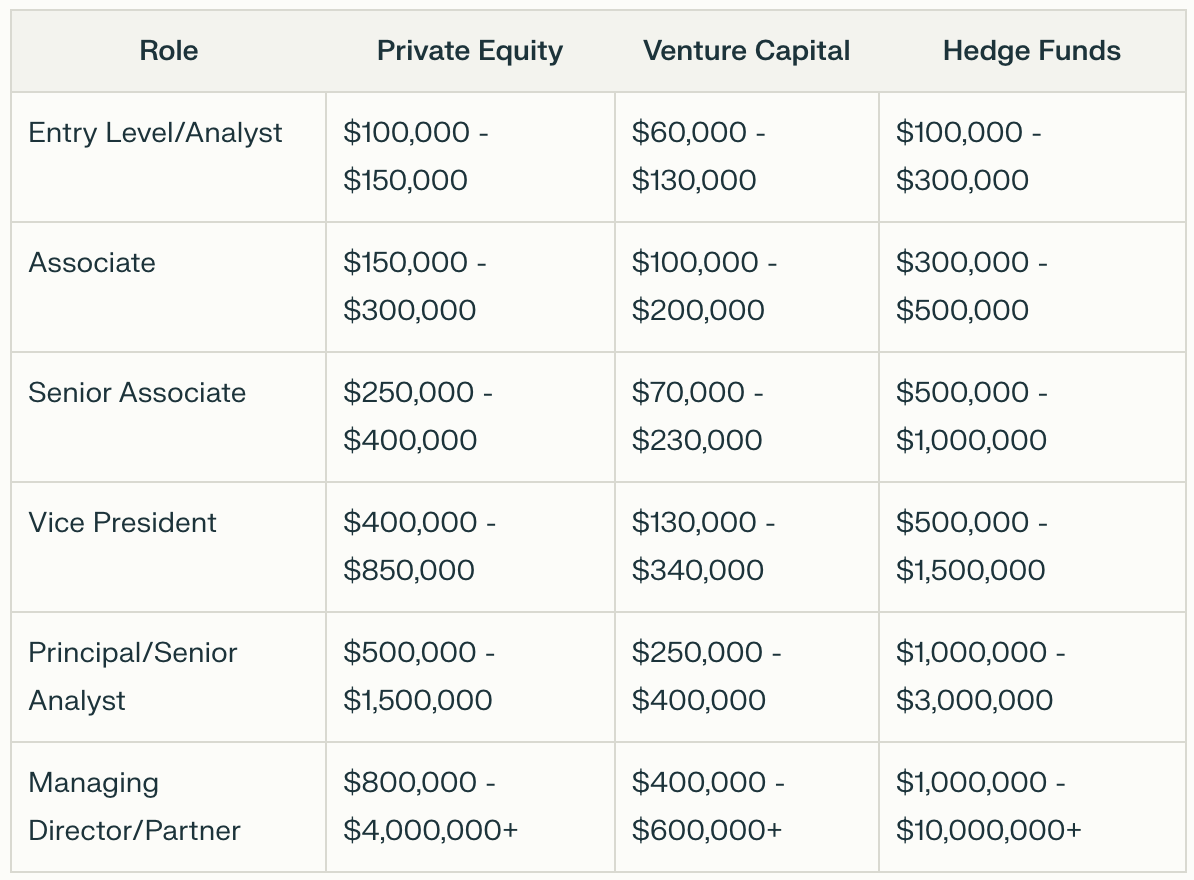1194x880 pixels.
Task: Select the $130,000 - $340,000 cell
Action: coord(703,547)
